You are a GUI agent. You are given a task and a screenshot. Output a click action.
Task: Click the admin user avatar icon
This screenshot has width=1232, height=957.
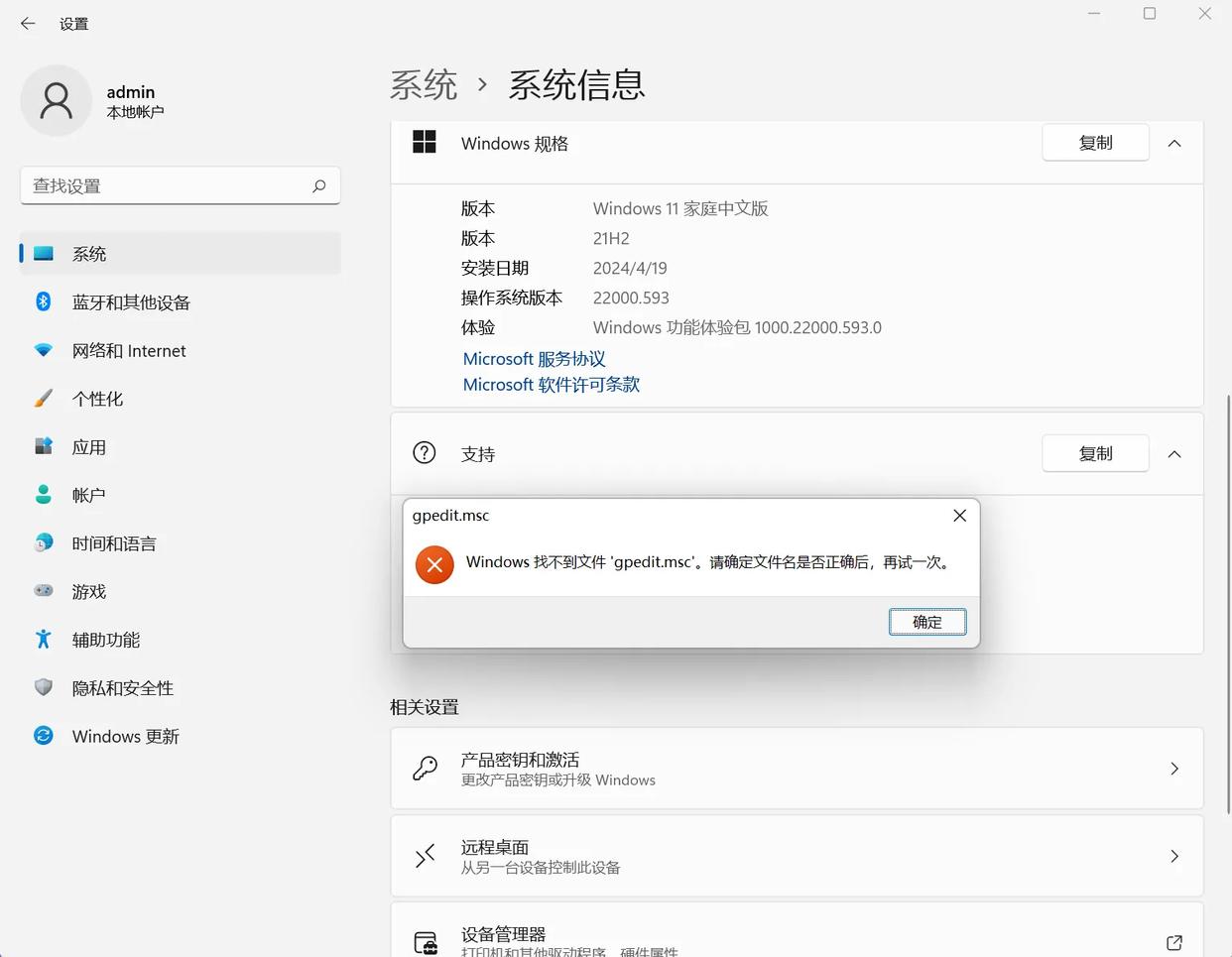pyautogui.click(x=57, y=101)
